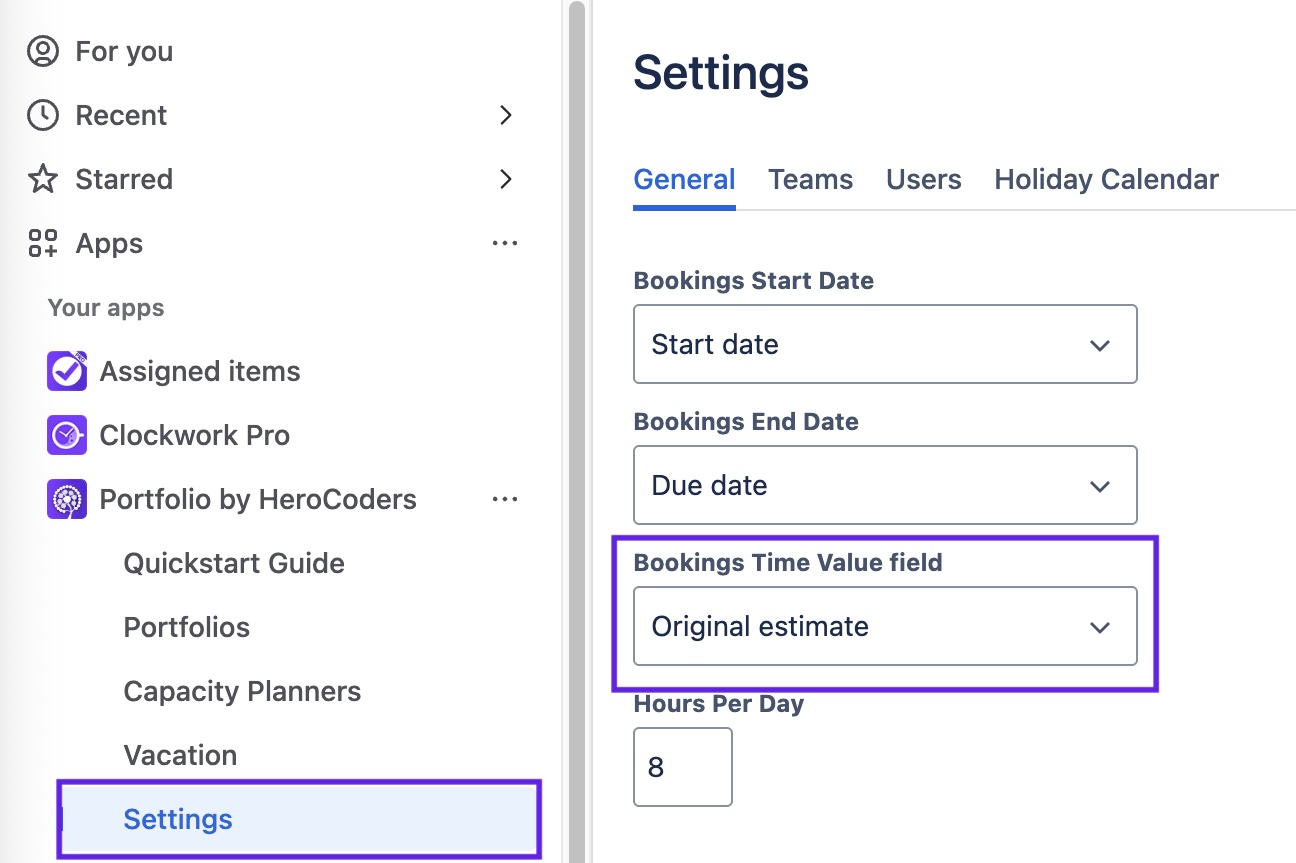Switch to the Users tab
Viewport: 1296px width, 863px height.
click(923, 180)
